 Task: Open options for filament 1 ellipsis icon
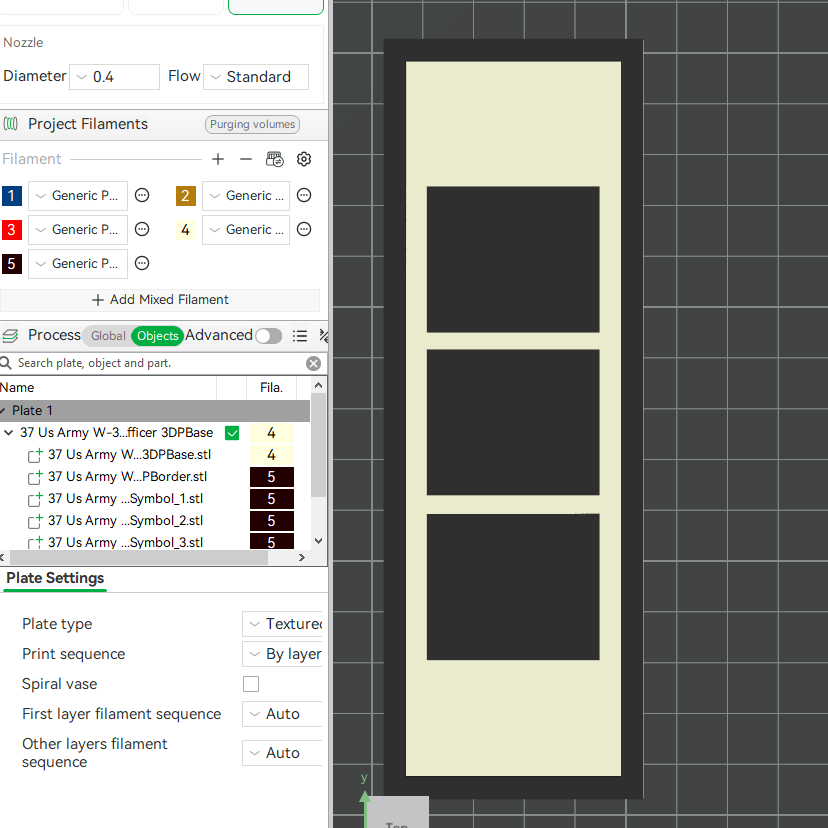pos(142,195)
